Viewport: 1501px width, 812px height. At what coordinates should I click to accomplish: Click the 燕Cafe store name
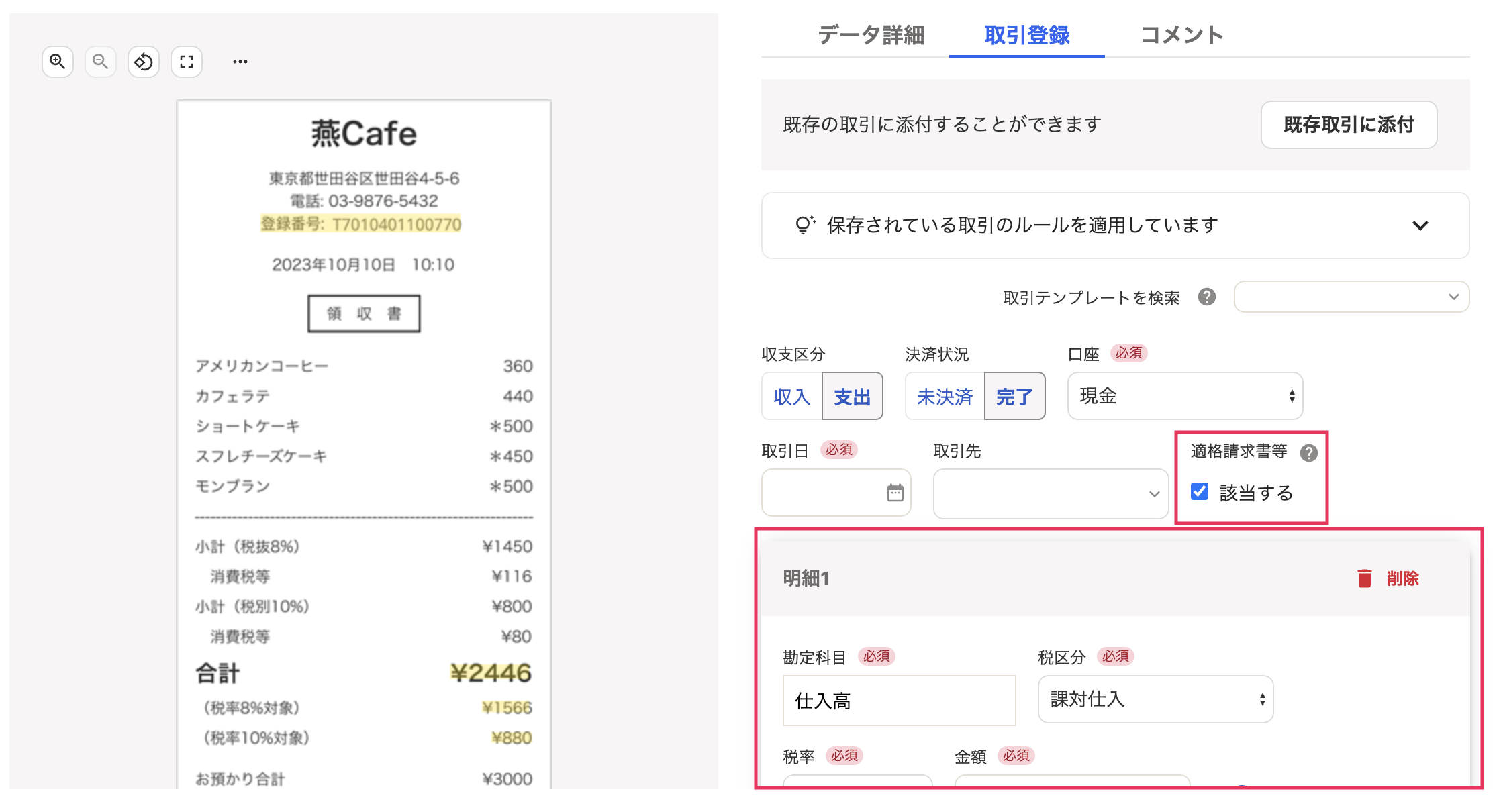click(x=364, y=133)
